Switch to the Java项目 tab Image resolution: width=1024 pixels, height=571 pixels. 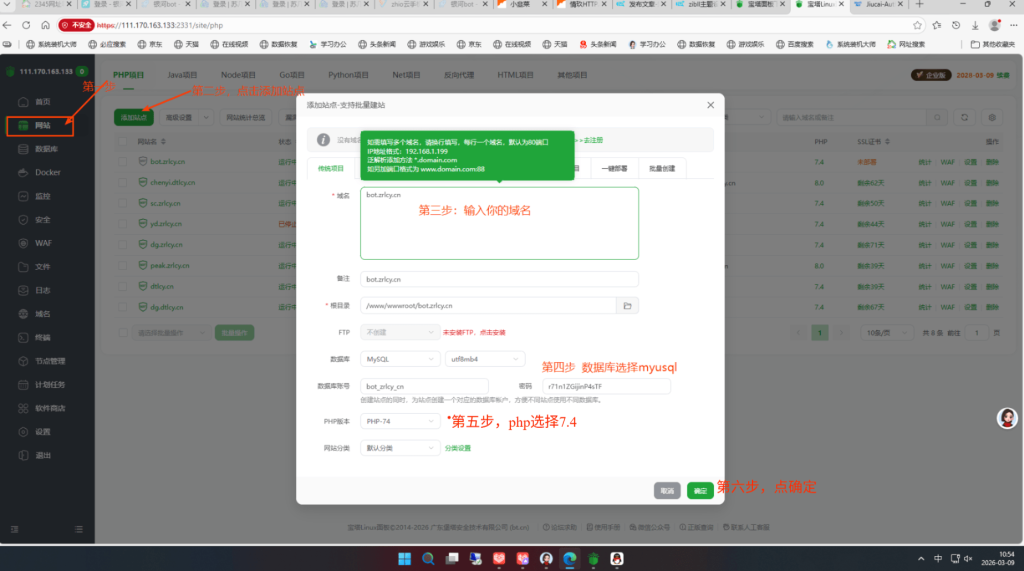tap(181, 75)
